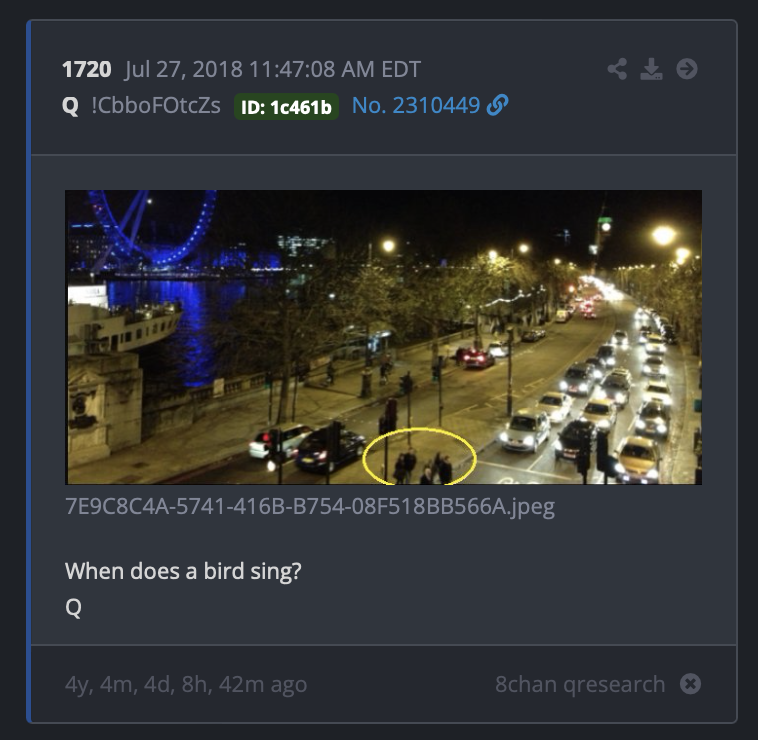
Task: Open the London night street image thumbnail
Action: click(383, 337)
